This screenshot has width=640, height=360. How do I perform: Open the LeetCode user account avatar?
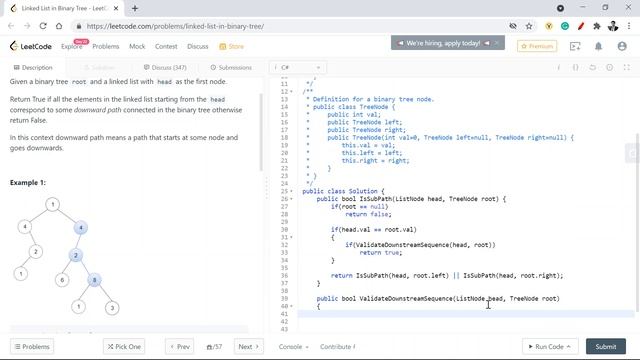click(x=622, y=46)
